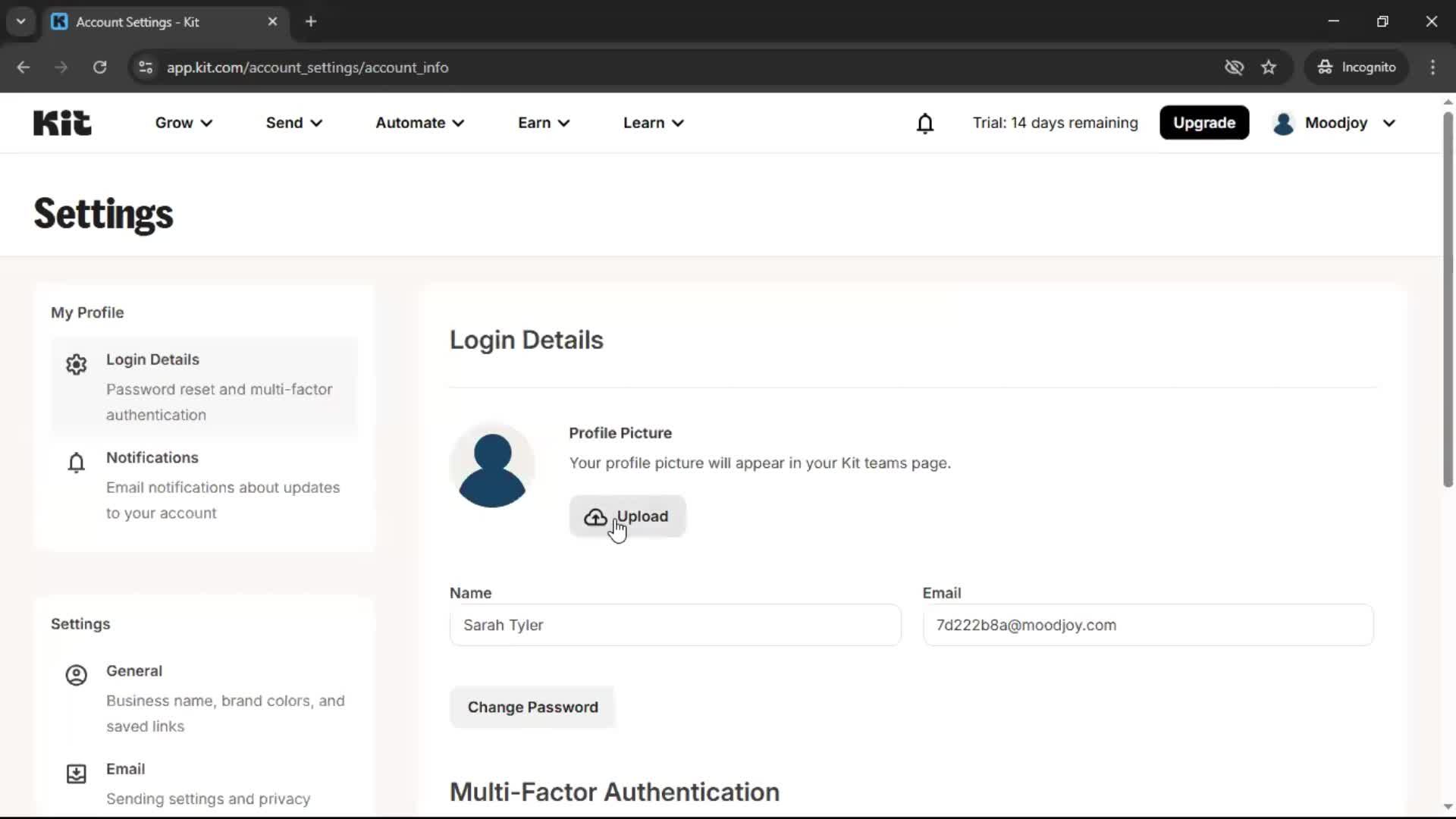Open the notifications bell in header
Viewport: 1456px width, 819px height.
pyautogui.click(x=924, y=123)
